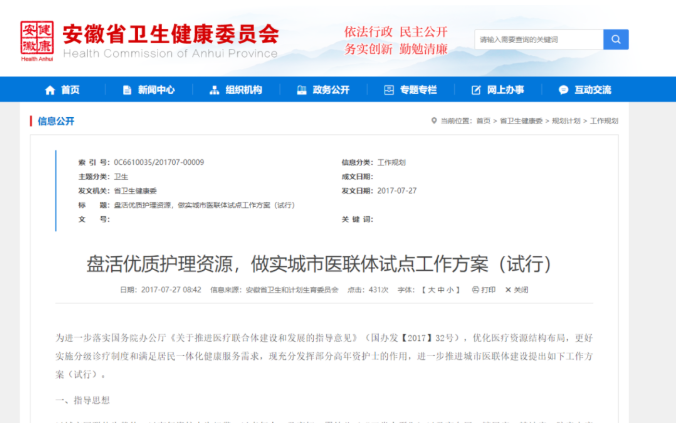The image size is (677, 425).
Task: Focus the keyword search input field
Action: [538, 39]
